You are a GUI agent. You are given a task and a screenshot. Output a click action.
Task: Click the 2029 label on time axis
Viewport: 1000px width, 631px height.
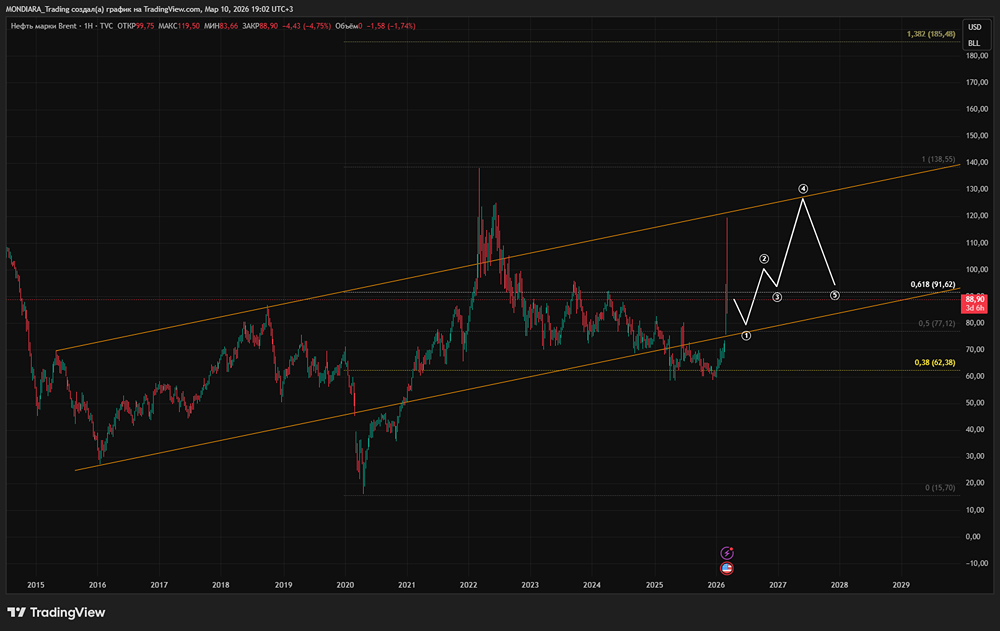901,585
